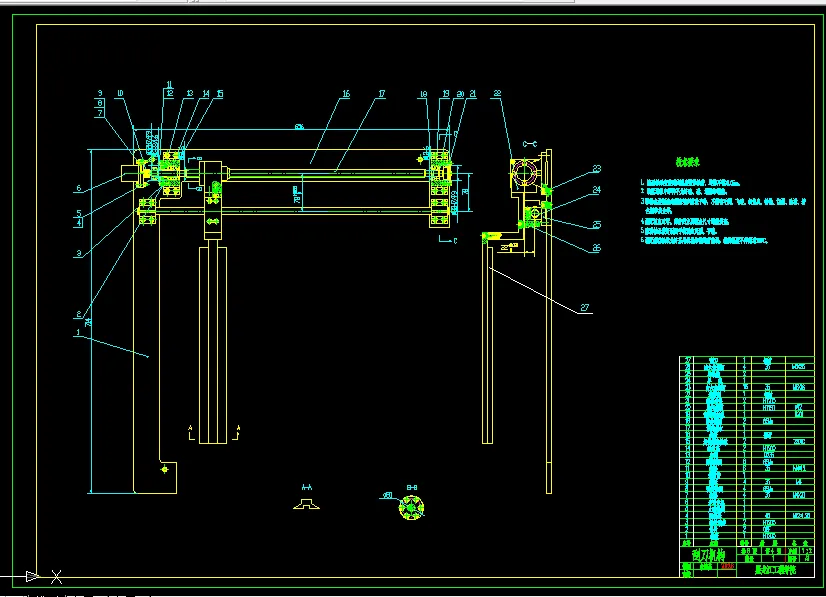This screenshot has width=826, height=597.
Task: Select part balloon number 21
Action: (x=473, y=94)
